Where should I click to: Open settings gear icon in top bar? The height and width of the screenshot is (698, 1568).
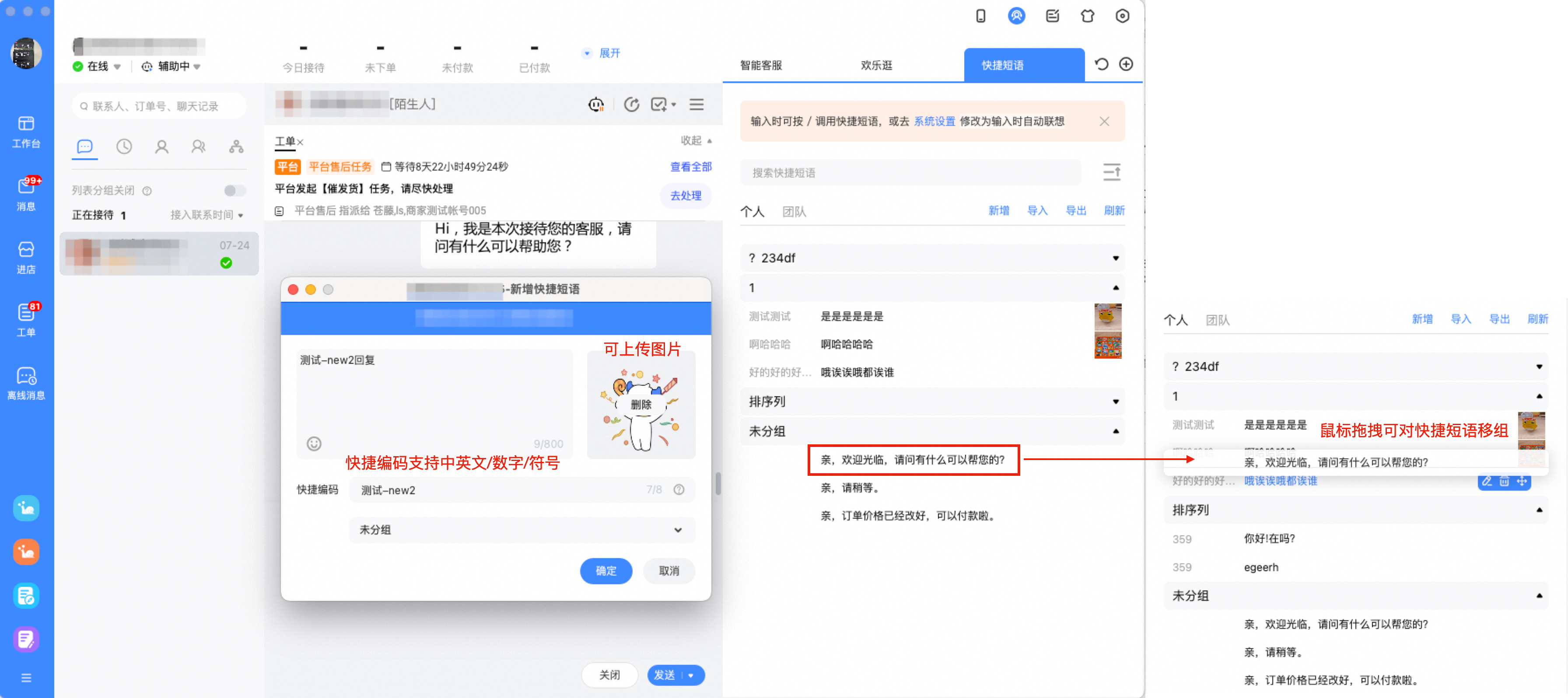[1122, 16]
